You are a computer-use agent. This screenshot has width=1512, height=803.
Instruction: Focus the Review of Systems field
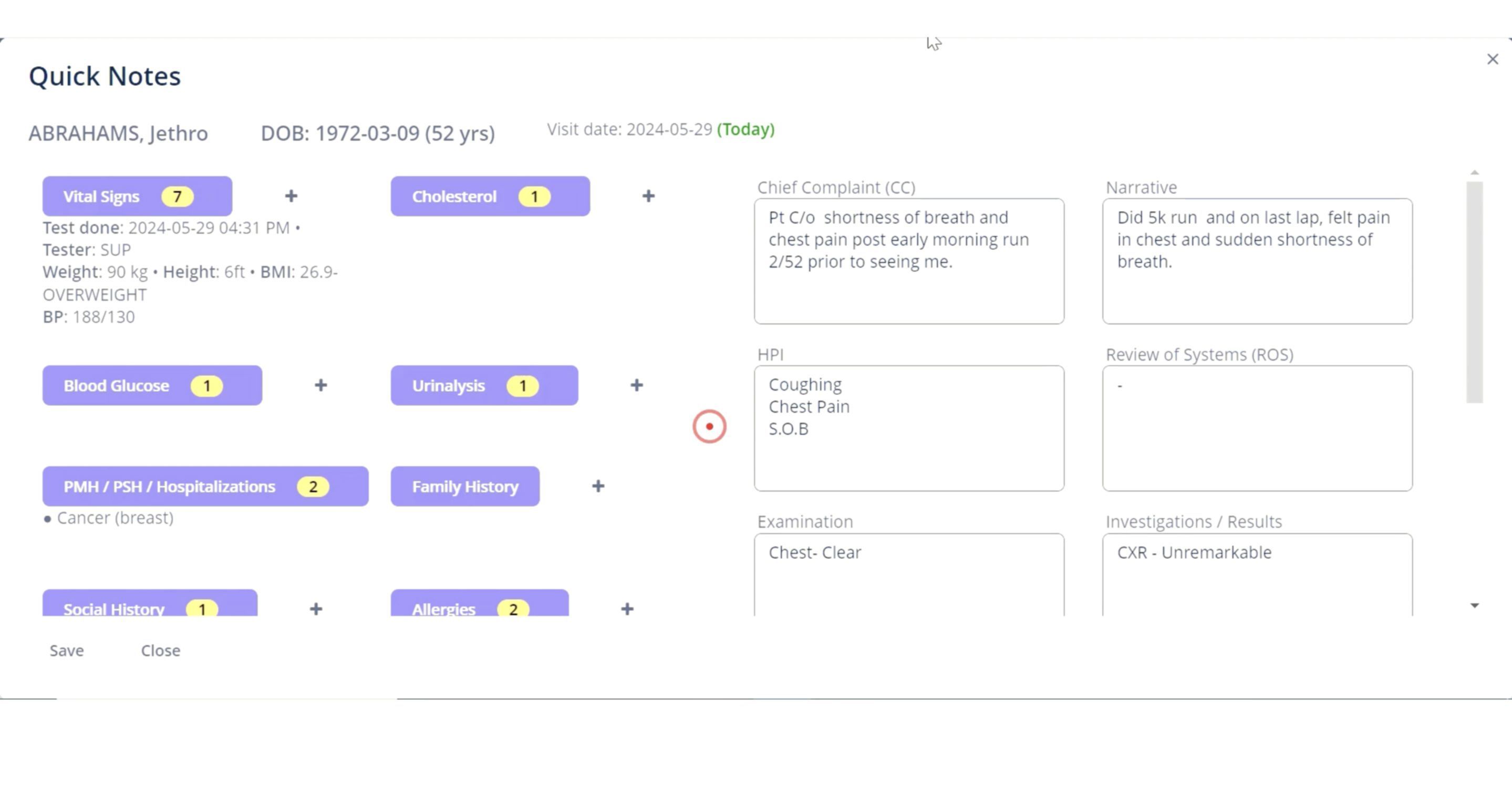tap(1257, 428)
